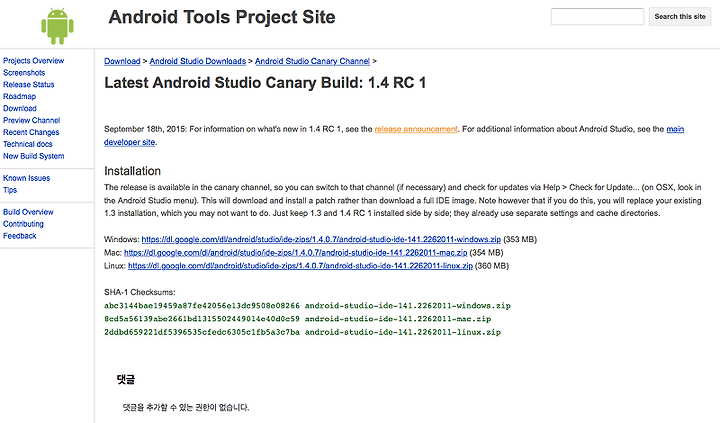Viewport: 720px width, 423px height.
Task: Open the release announcement link
Action: (416, 129)
